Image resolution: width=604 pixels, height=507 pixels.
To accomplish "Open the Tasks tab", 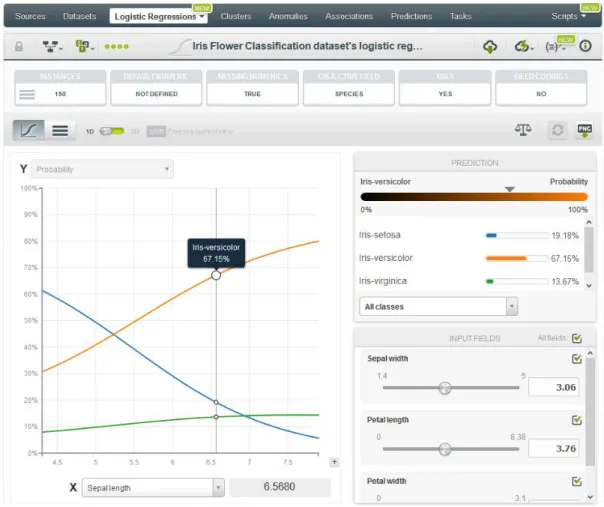I will pos(461,16).
